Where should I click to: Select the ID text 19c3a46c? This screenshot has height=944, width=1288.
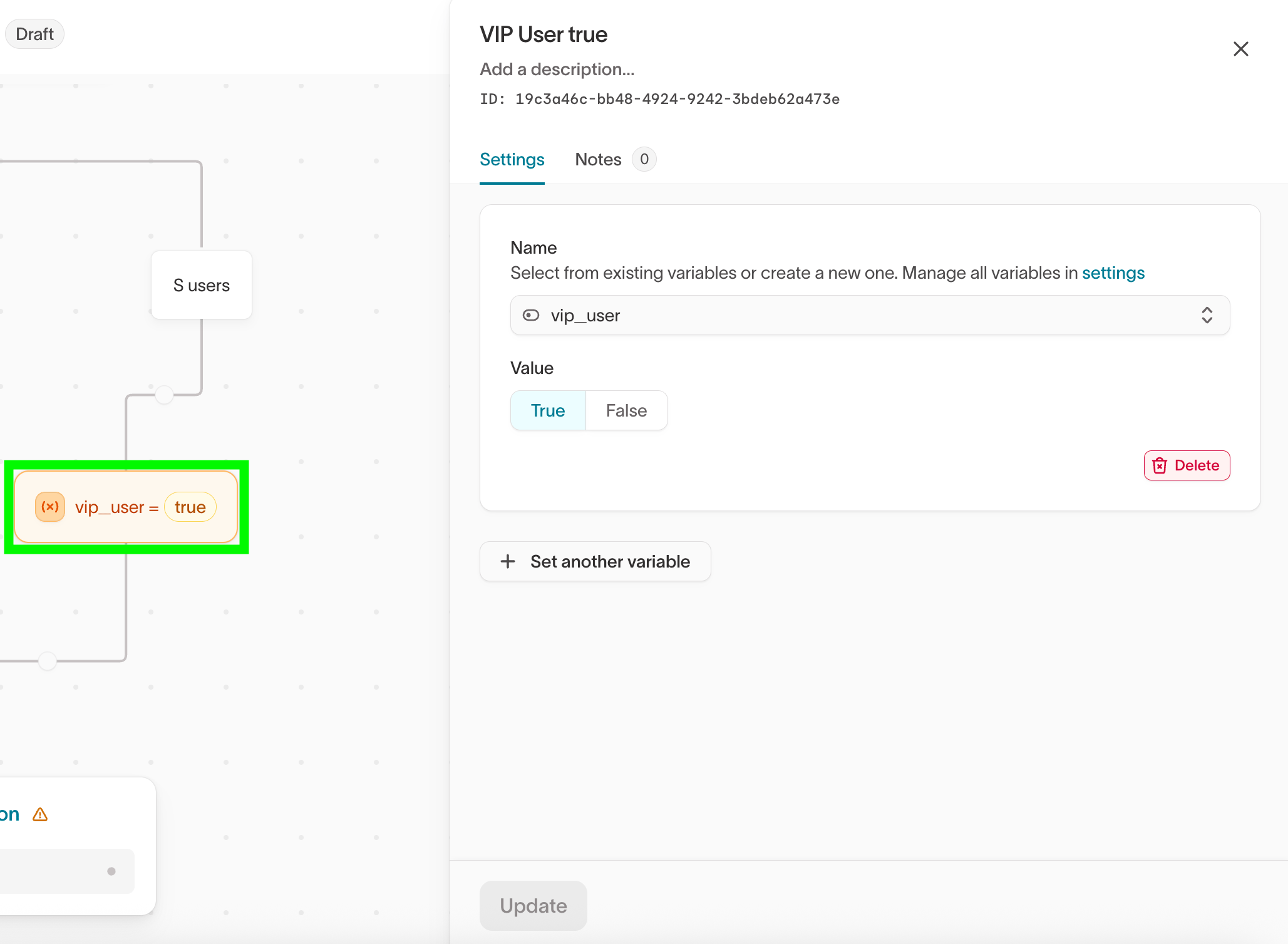coord(659,99)
